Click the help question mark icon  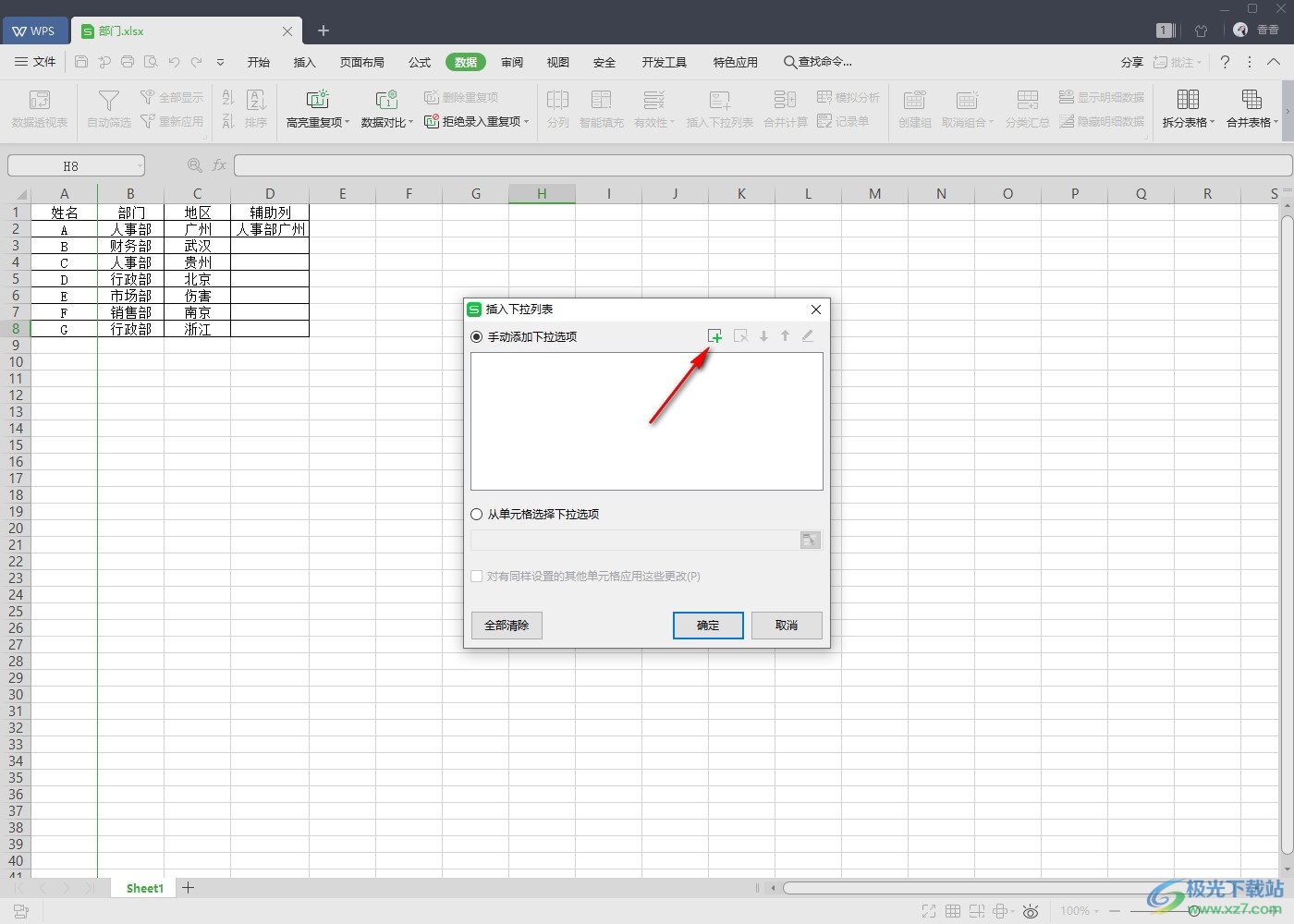pyautogui.click(x=1225, y=62)
